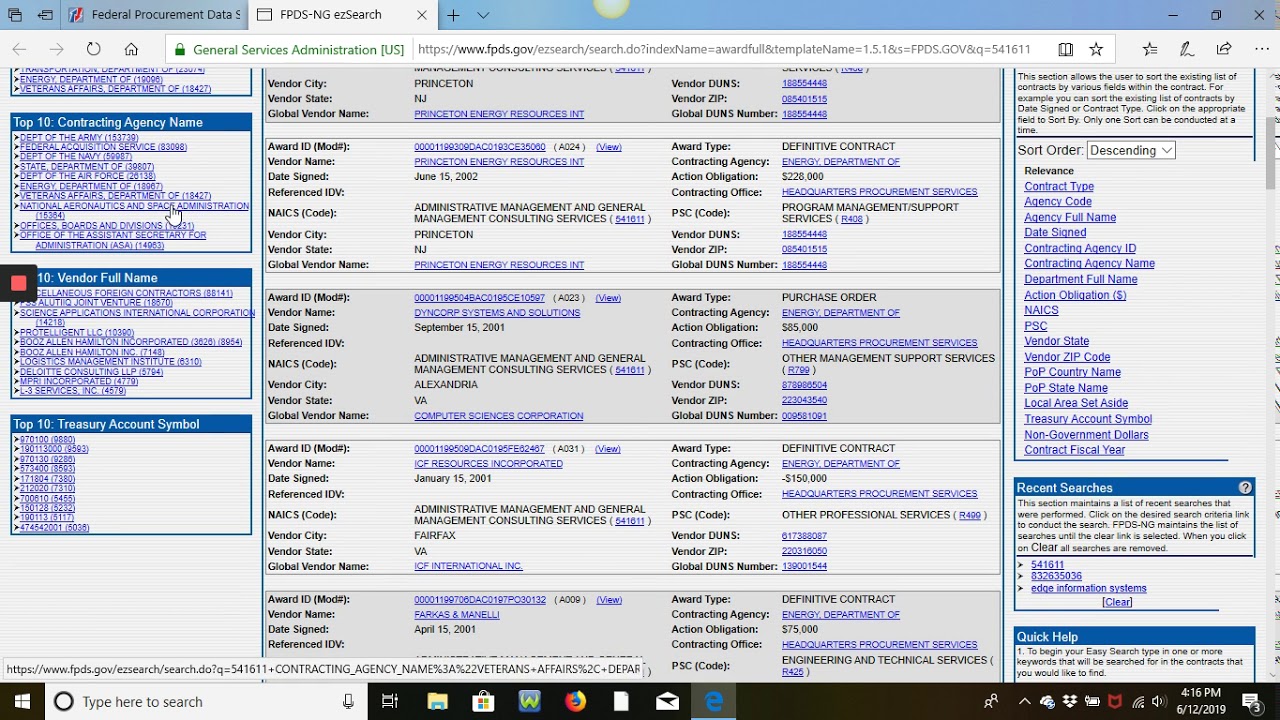Image resolution: width=1280 pixels, height=720 pixels.
Task: Sort results by Date Signed
Action: pyautogui.click(x=1055, y=232)
